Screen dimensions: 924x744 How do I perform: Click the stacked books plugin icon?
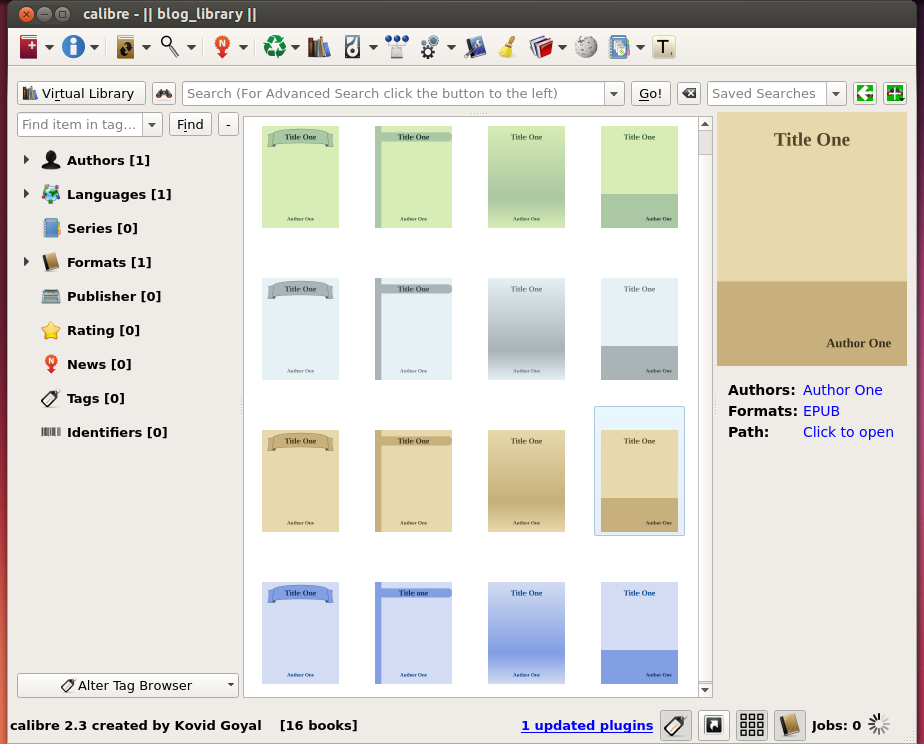pos(541,47)
